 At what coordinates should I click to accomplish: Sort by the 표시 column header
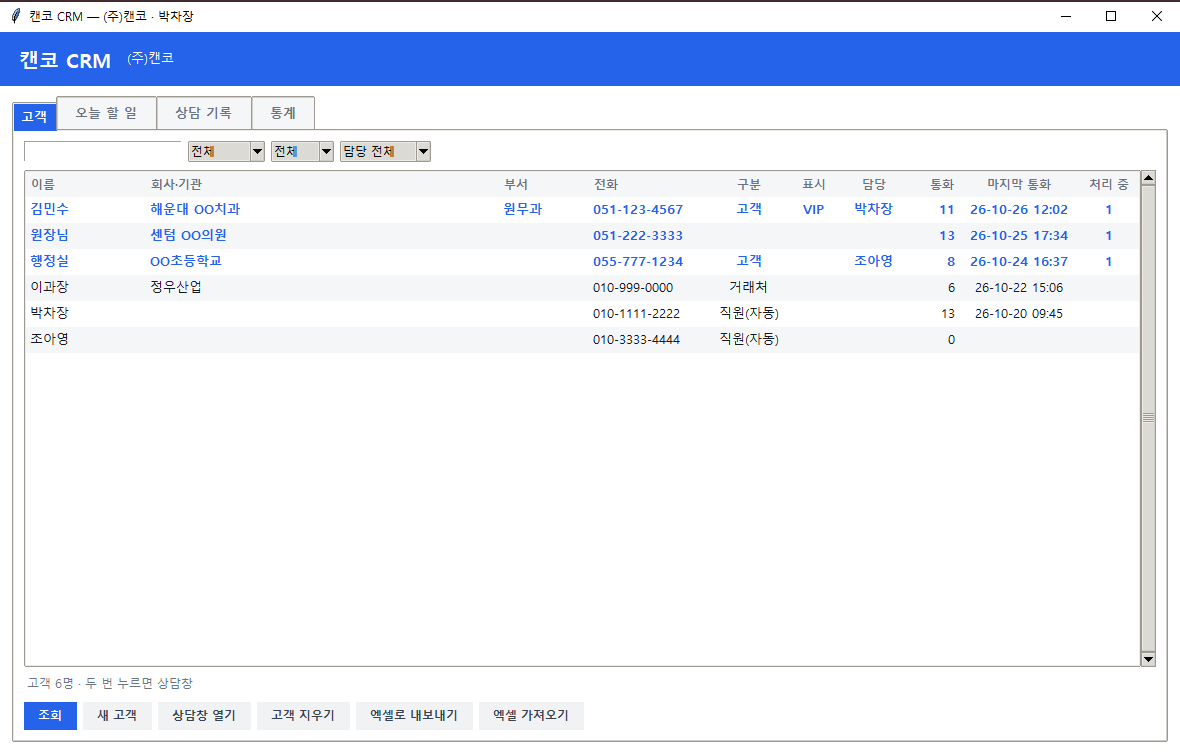814,184
